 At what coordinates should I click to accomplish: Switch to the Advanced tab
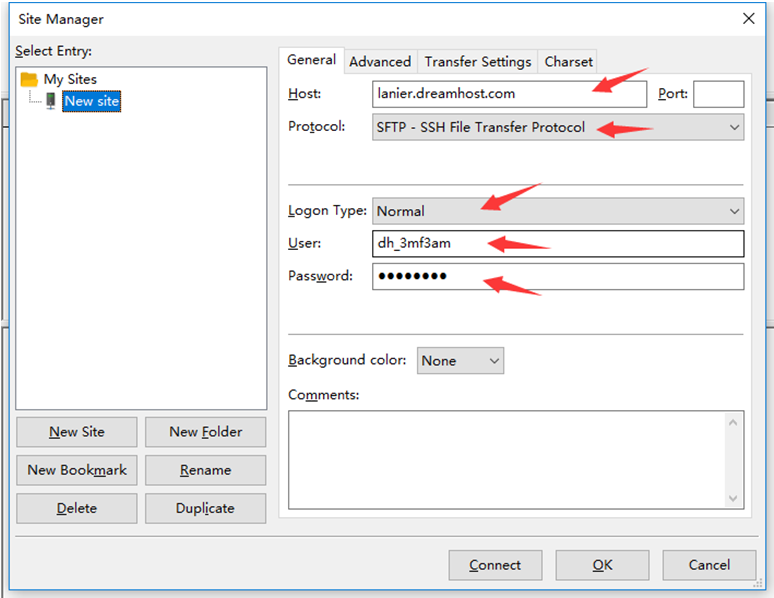coord(380,62)
